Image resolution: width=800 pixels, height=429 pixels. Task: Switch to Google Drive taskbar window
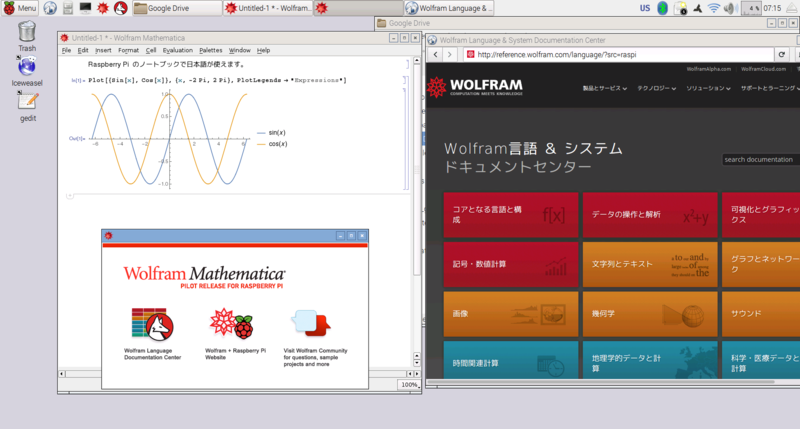coord(177,8)
